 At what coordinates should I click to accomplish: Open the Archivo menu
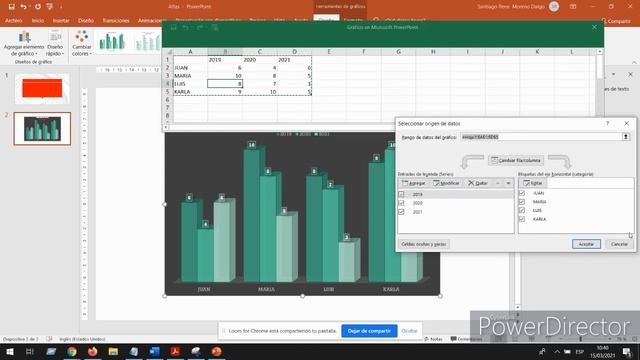(x=13, y=20)
